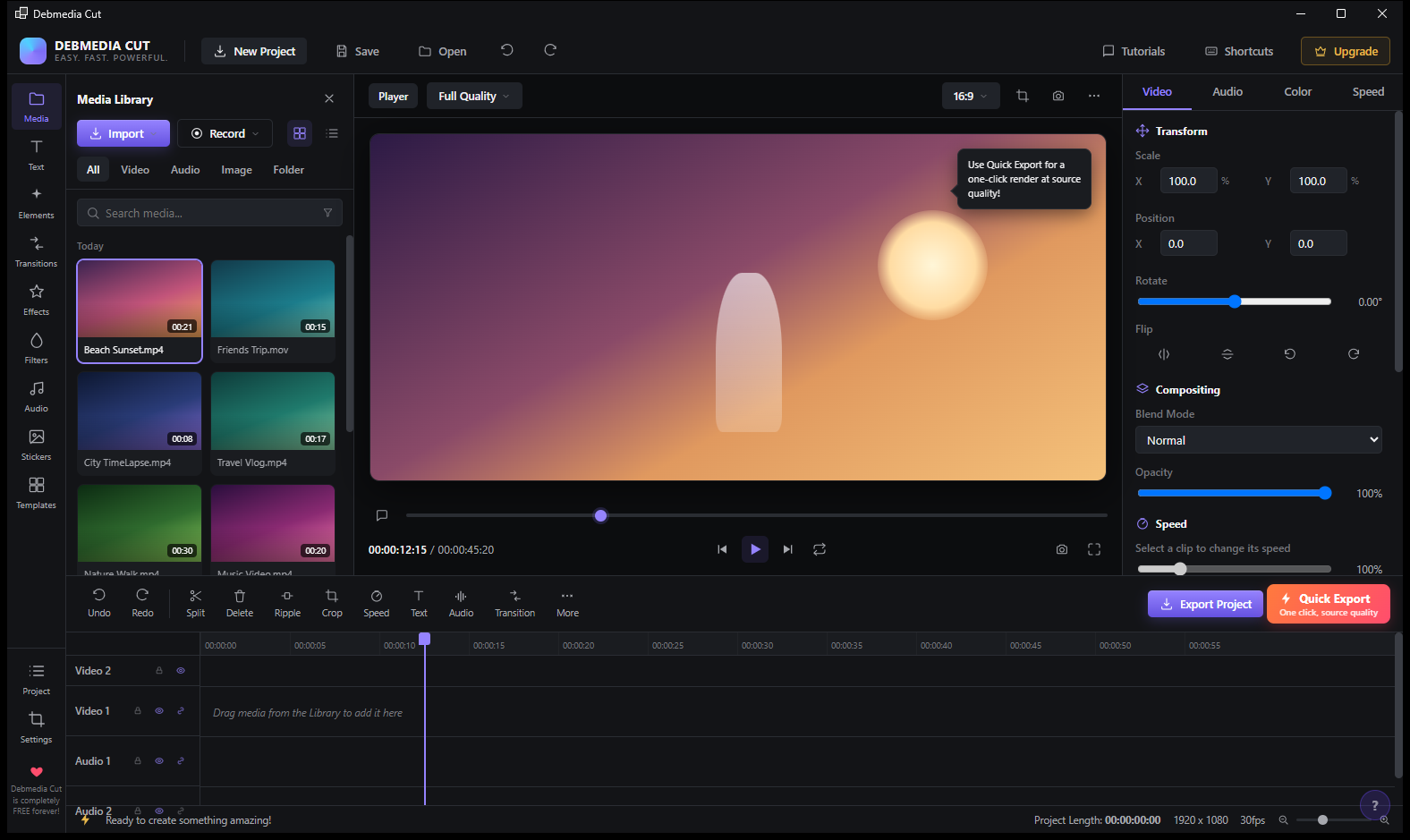This screenshot has width=1410, height=840.
Task: Switch Media Library to list view
Action: pos(332,133)
